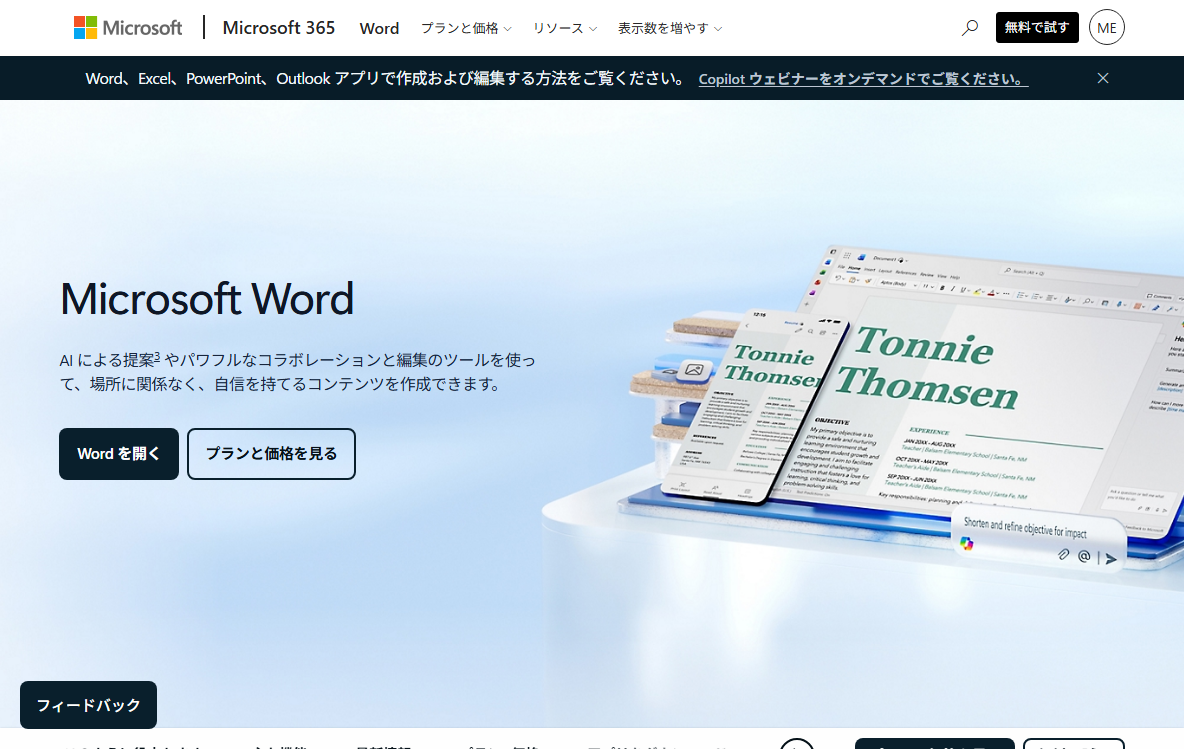Expand the リソース dropdown menu
This screenshot has width=1184, height=749.
click(565, 28)
